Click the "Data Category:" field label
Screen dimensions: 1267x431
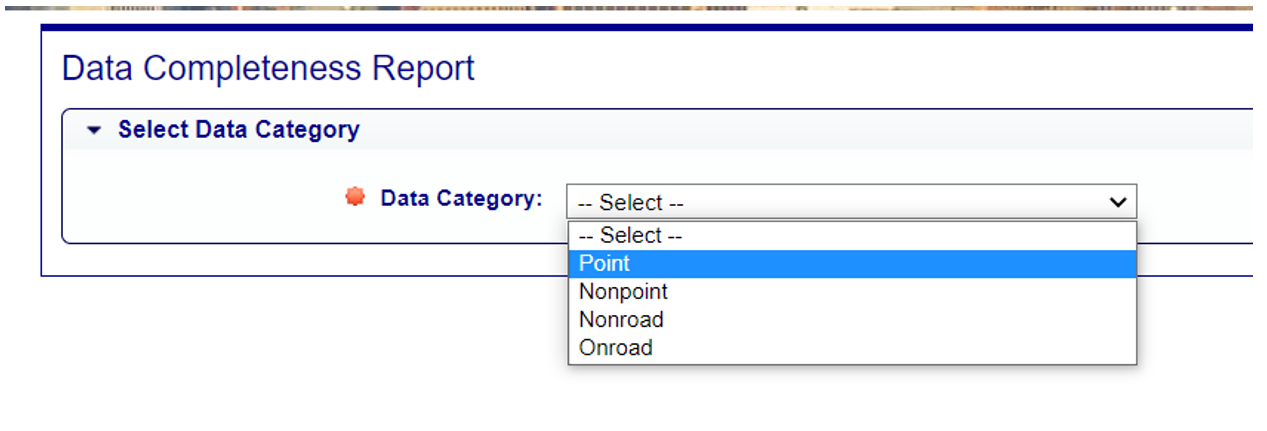coord(461,198)
